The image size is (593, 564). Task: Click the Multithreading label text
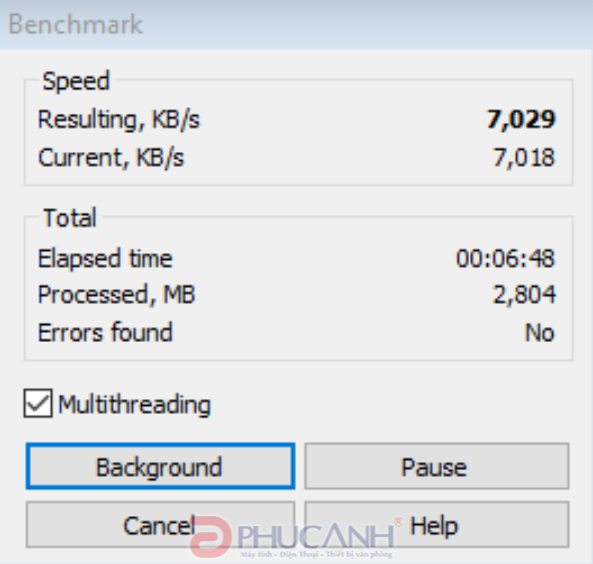(x=135, y=404)
